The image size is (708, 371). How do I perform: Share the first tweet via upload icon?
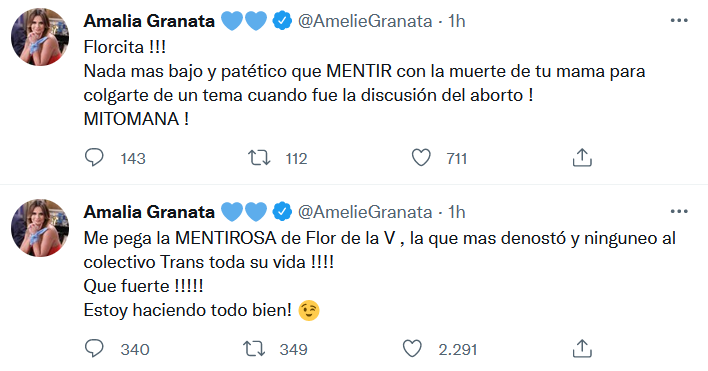[x=582, y=158]
